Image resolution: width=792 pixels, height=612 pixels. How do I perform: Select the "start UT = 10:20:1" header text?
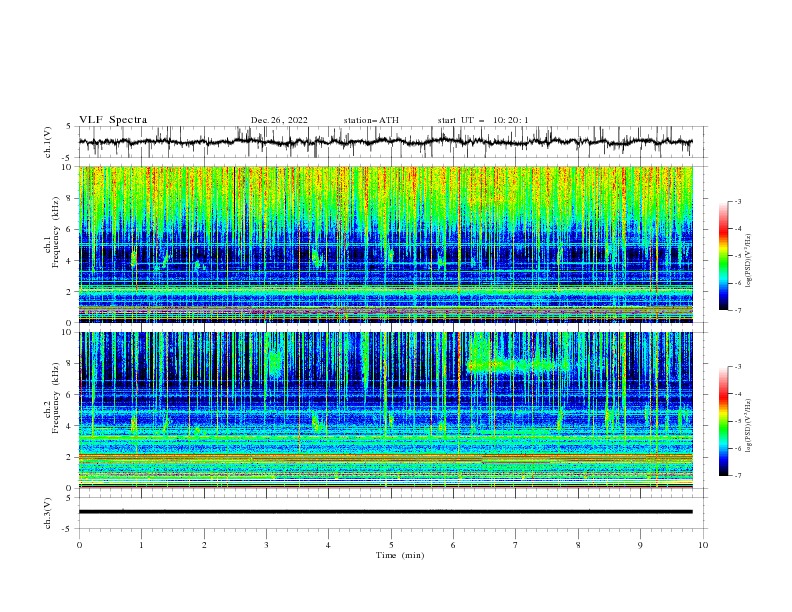point(483,120)
